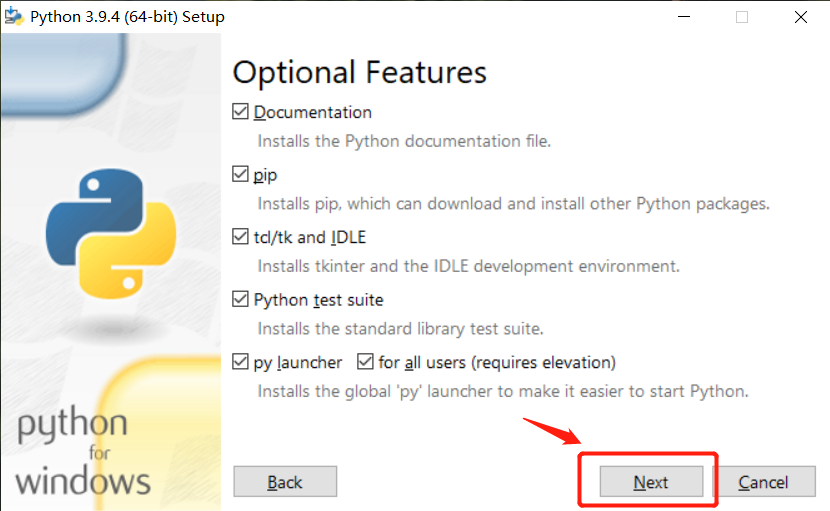Viewport: 830px width, 511px height.
Task: Click the 'Optional Features' heading
Action: click(x=359, y=73)
